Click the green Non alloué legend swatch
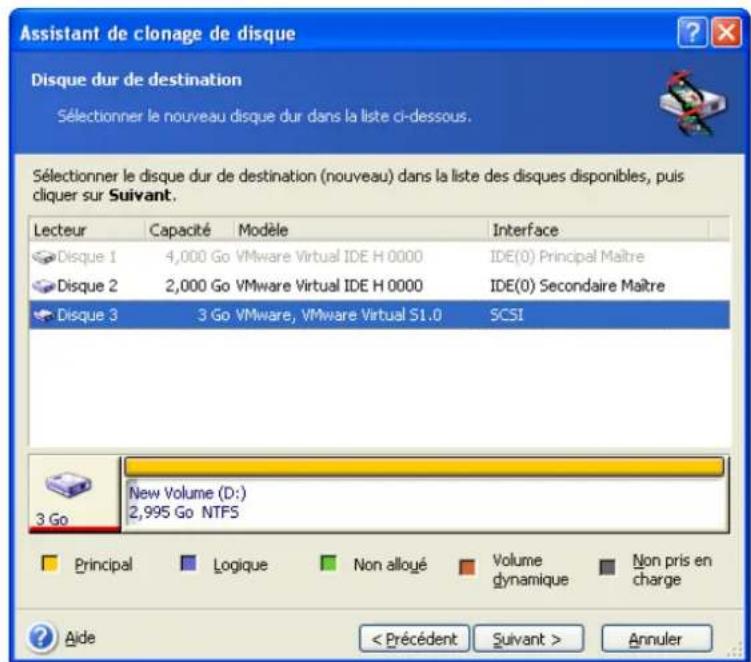Viewport: 751px width, 662px height. coord(328,563)
